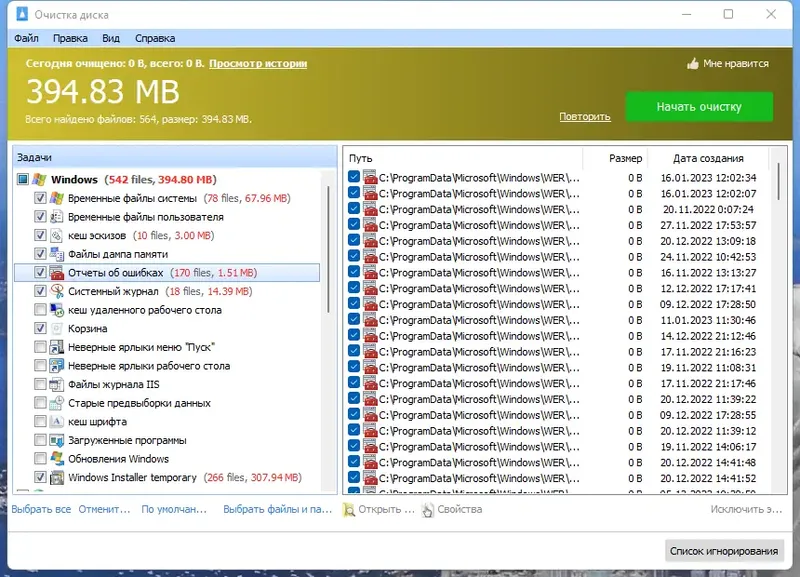The width and height of the screenshot is (800, 577).
Task: Uncheck file row dated 20.12.2022 13:09:18
Action: 354,240
